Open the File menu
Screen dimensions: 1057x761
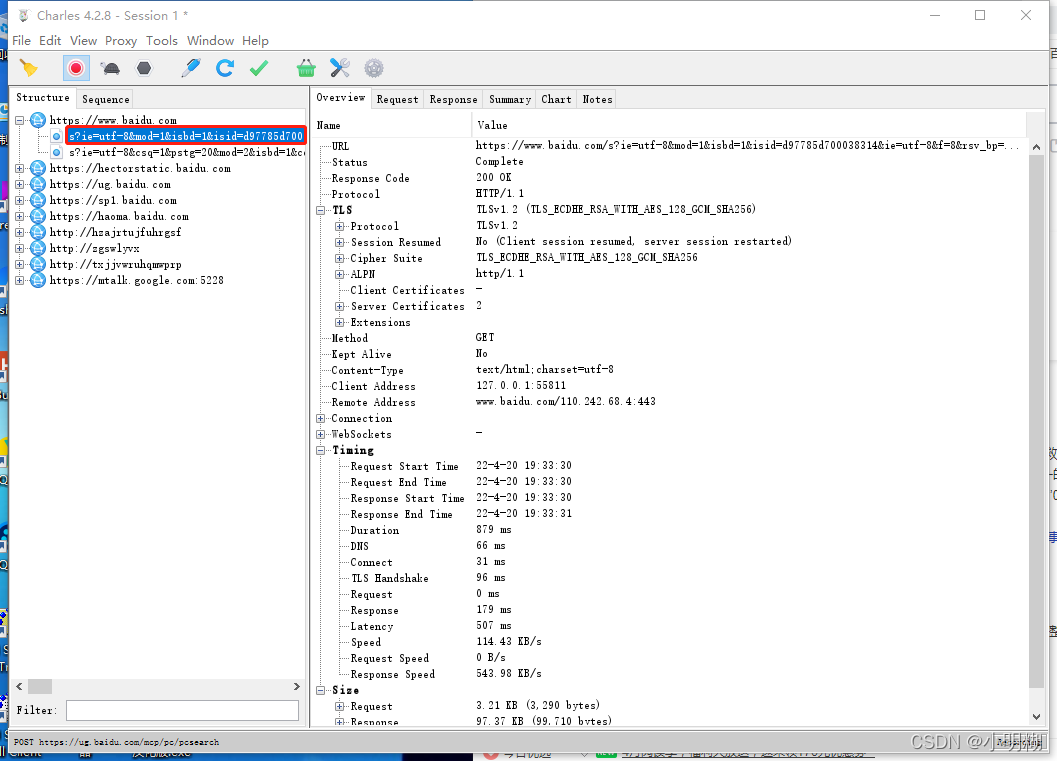pyautogui.click(x=22, y=40)
